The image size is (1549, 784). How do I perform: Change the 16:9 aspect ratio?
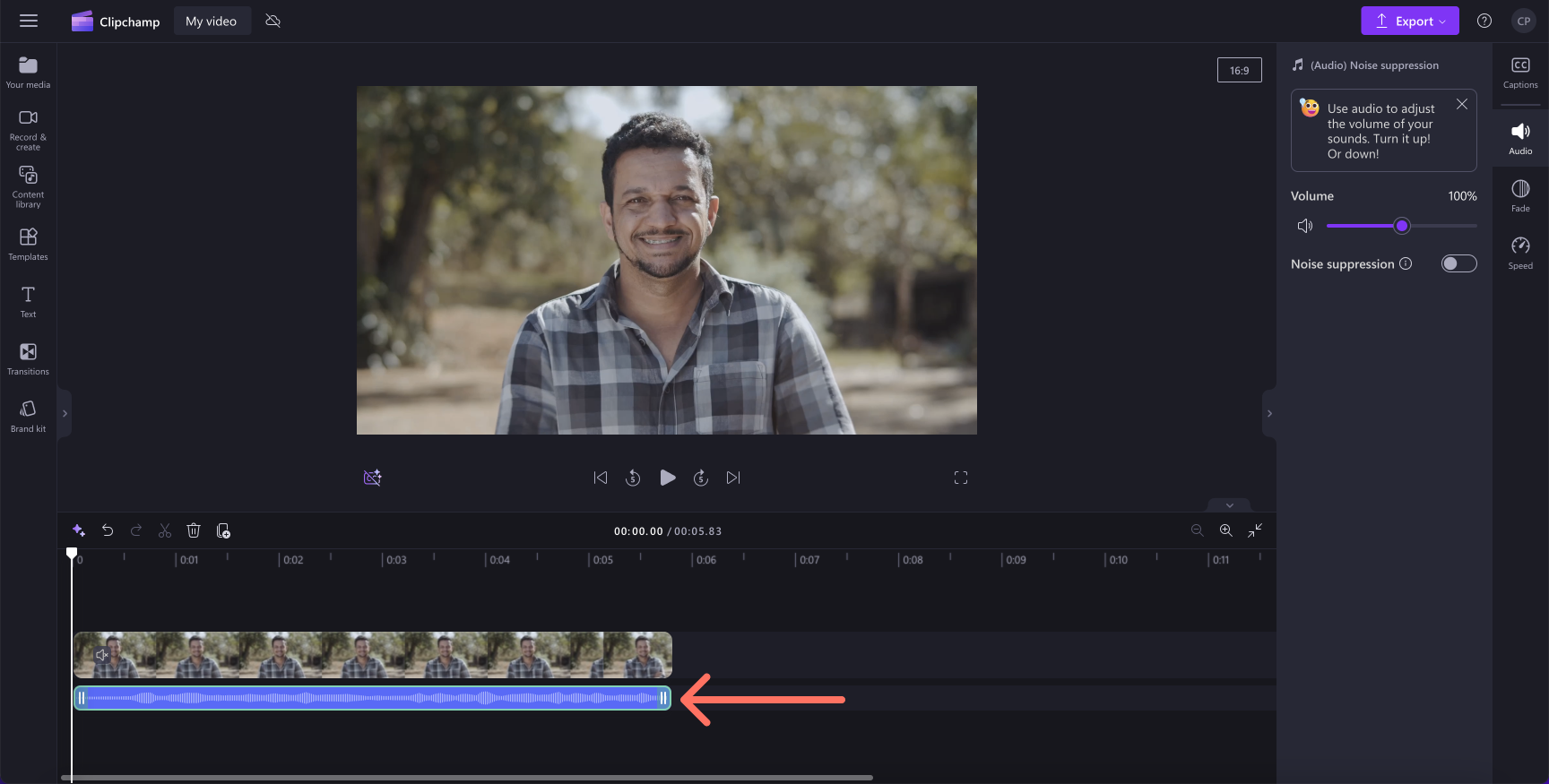[1239, 70]
